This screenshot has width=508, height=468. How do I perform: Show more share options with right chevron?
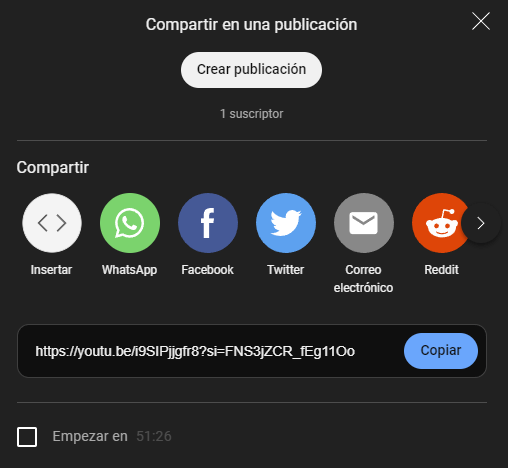(x=481, y=223)
